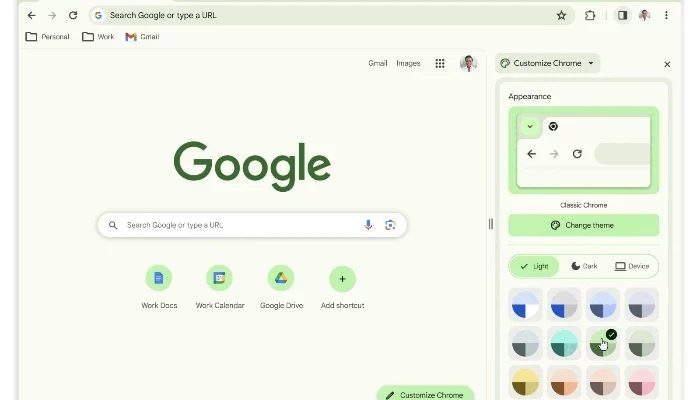Open the Work Calendar shortcut

click(220, 287)
